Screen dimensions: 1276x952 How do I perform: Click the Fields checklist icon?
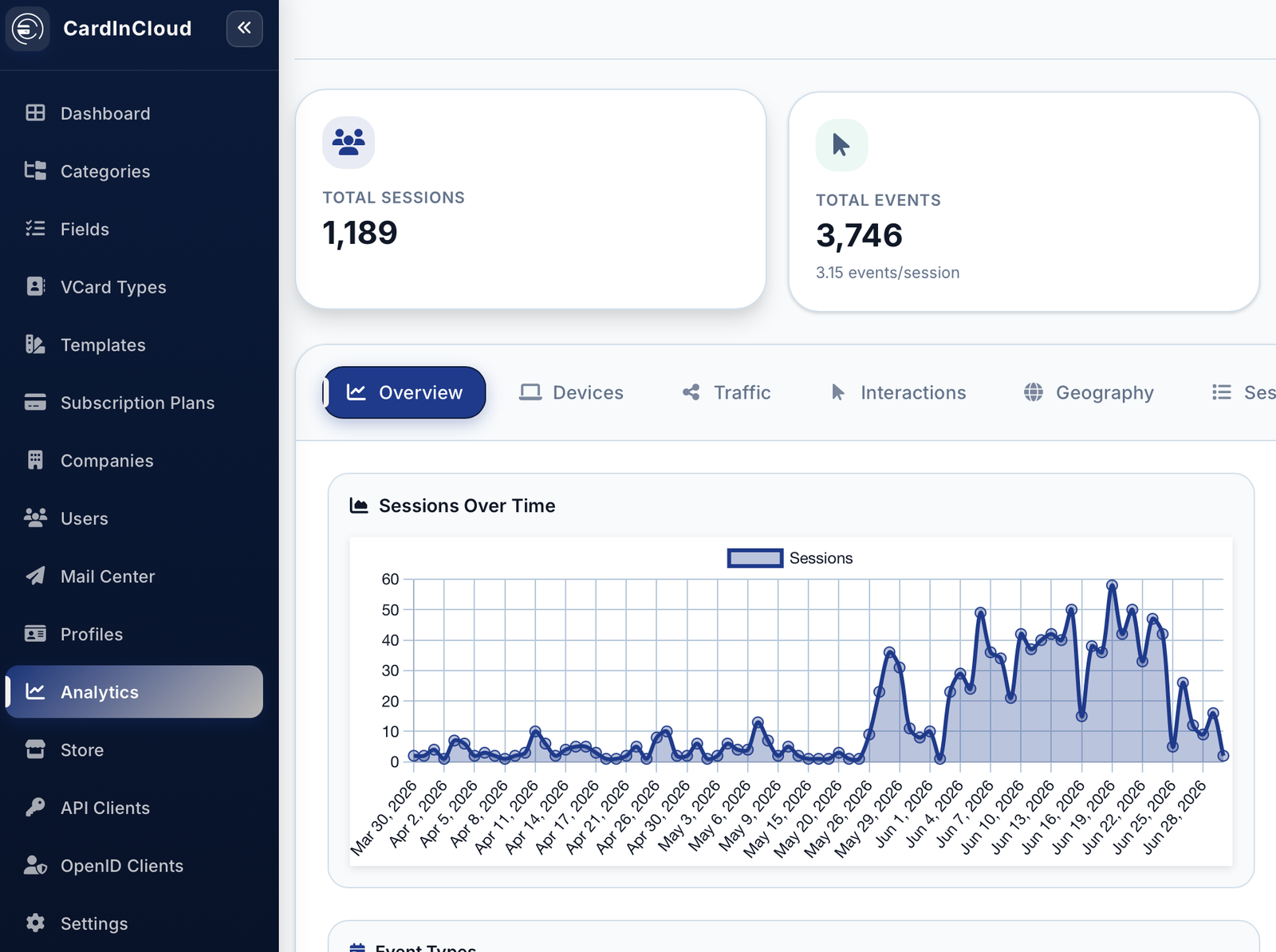35,229
